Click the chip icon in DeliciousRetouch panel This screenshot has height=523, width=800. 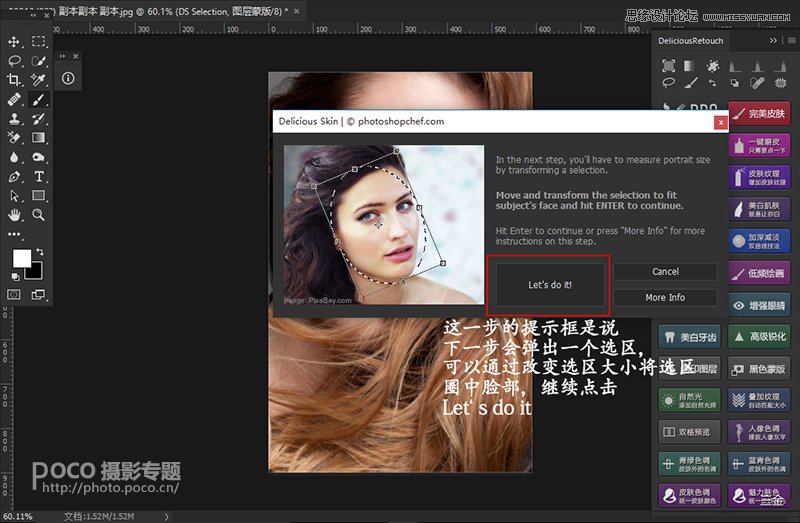[x=780, y=82]
